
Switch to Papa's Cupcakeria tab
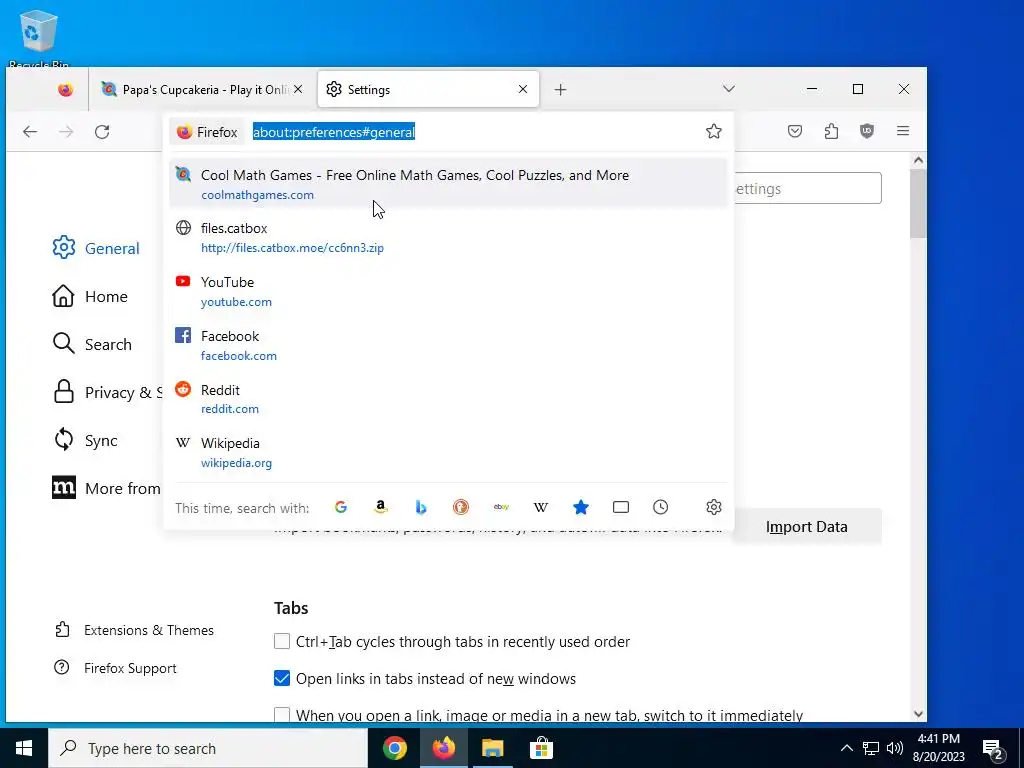[x=202, y=89]
